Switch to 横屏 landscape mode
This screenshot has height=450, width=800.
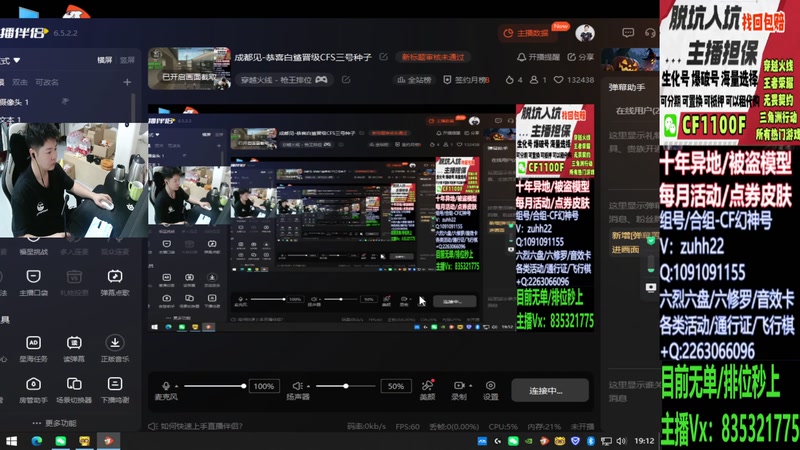(105, 60)
